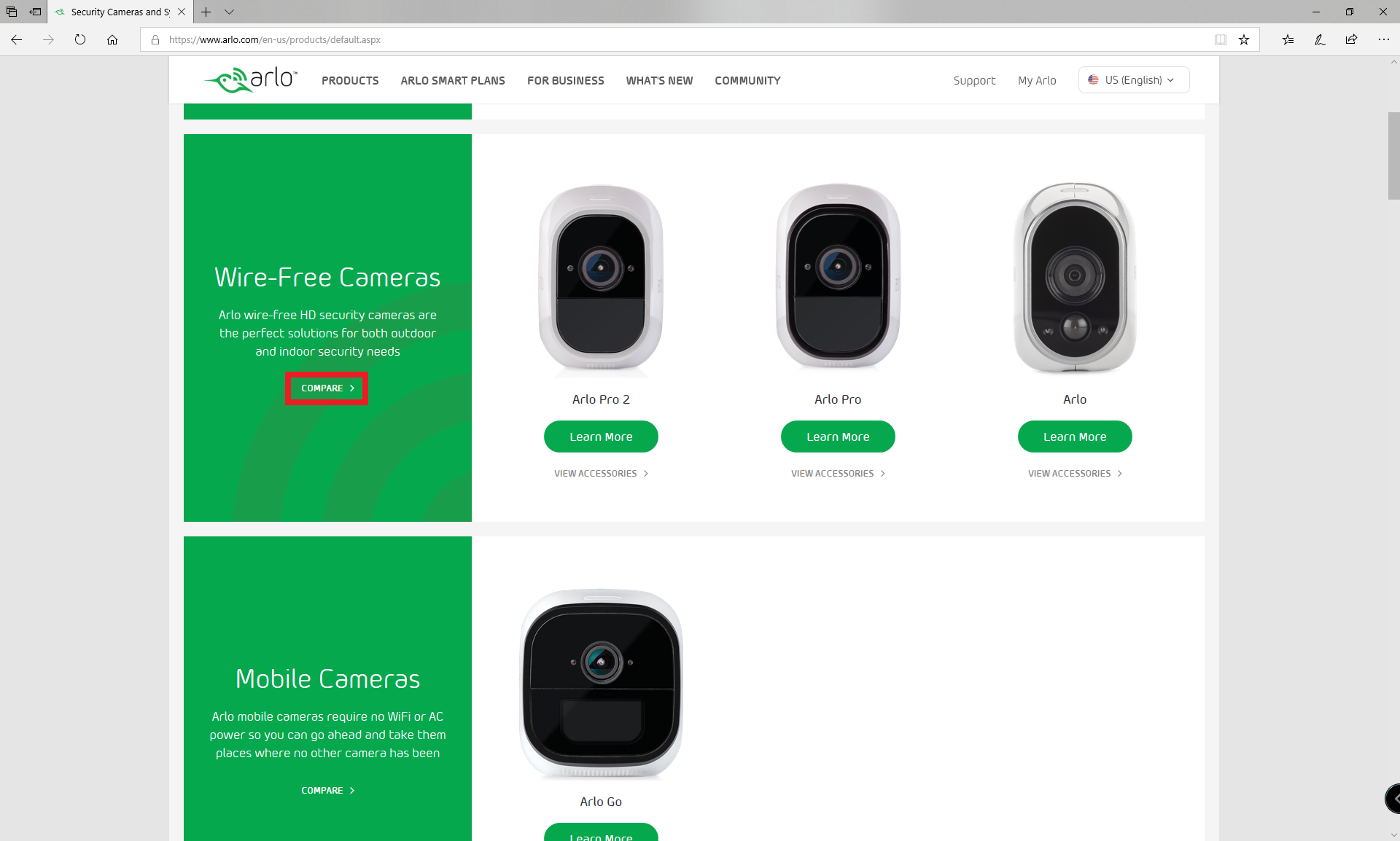Expand the US English language dropdown
This screenshot has width=1400, height=841.
[1131, 80]
